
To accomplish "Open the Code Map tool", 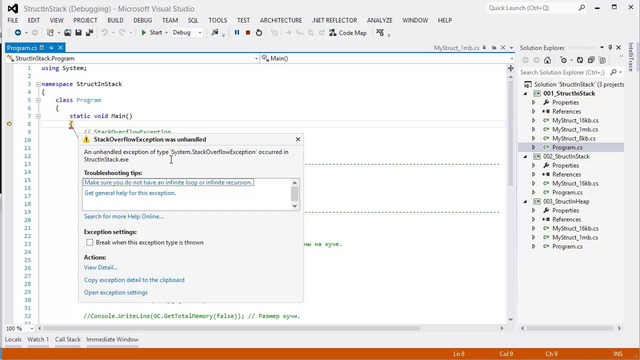I will 348,33.
